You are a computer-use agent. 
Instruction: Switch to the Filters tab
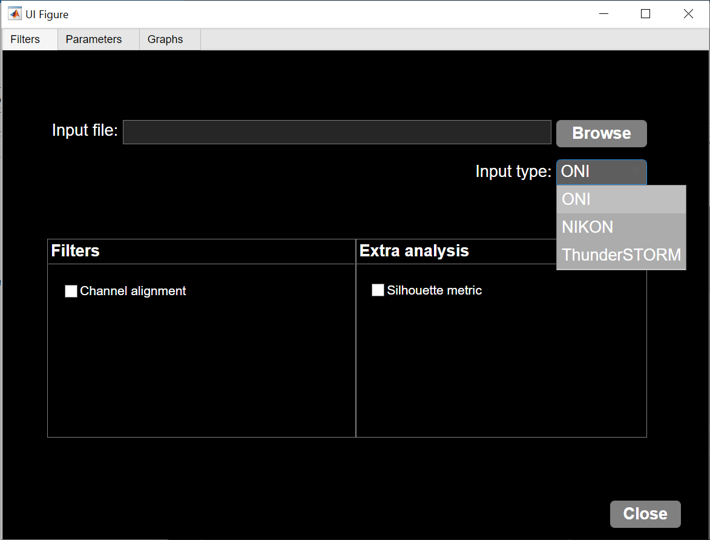point(26,39)
